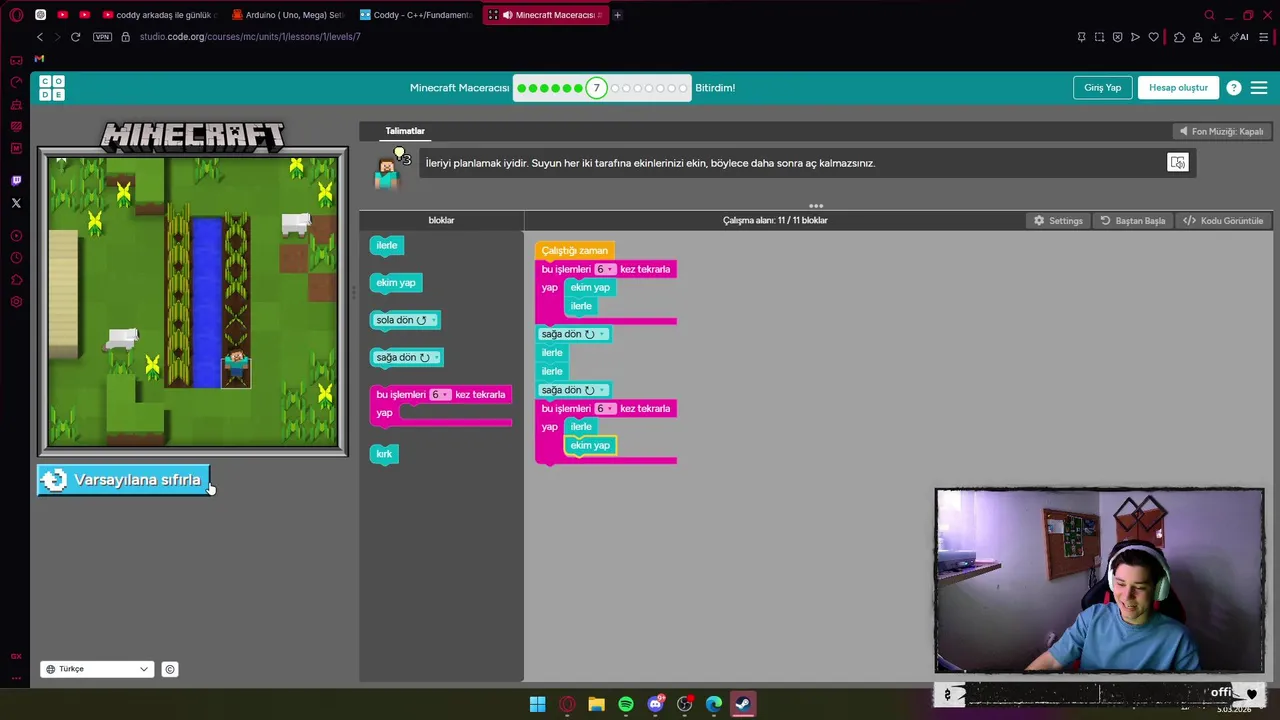
Task: Open direction dropdown on toolbox sağa dön block
Action: click(x=436, y=357)
